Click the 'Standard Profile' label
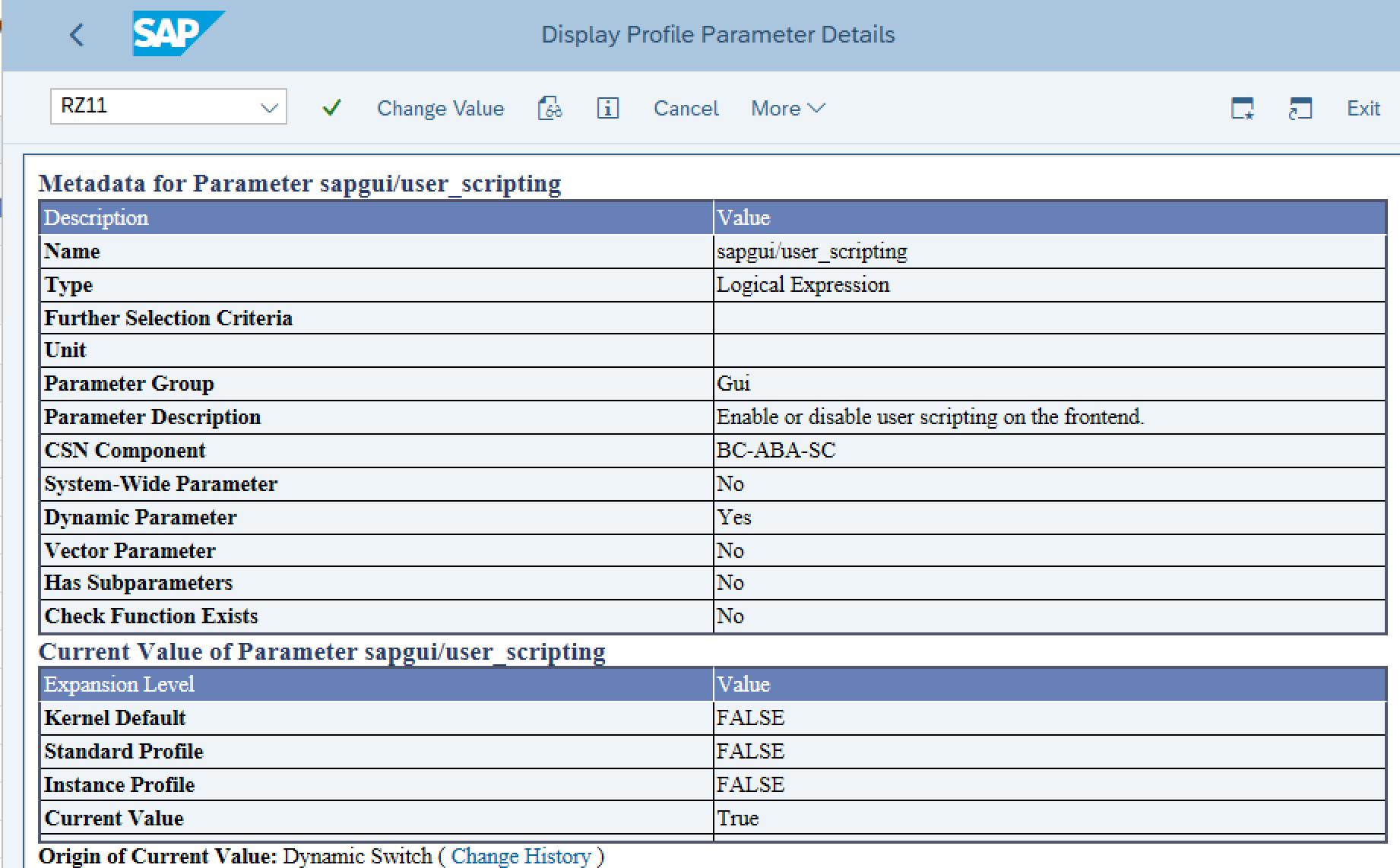1400x868 pixels. [124, 751]
